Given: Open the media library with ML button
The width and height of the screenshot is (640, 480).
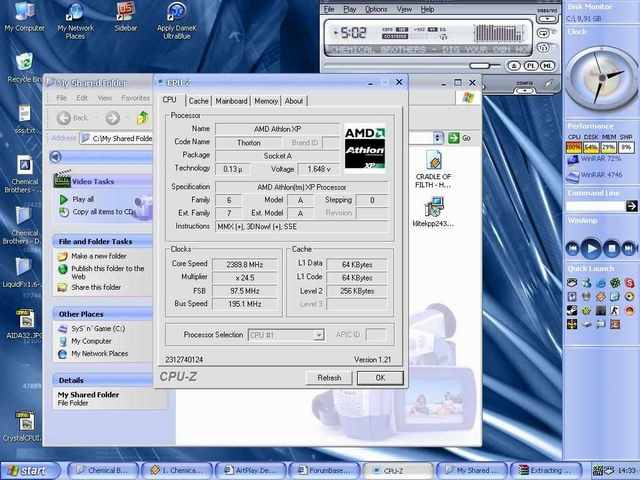Looking at the screenshot, I should coord(547,66).
